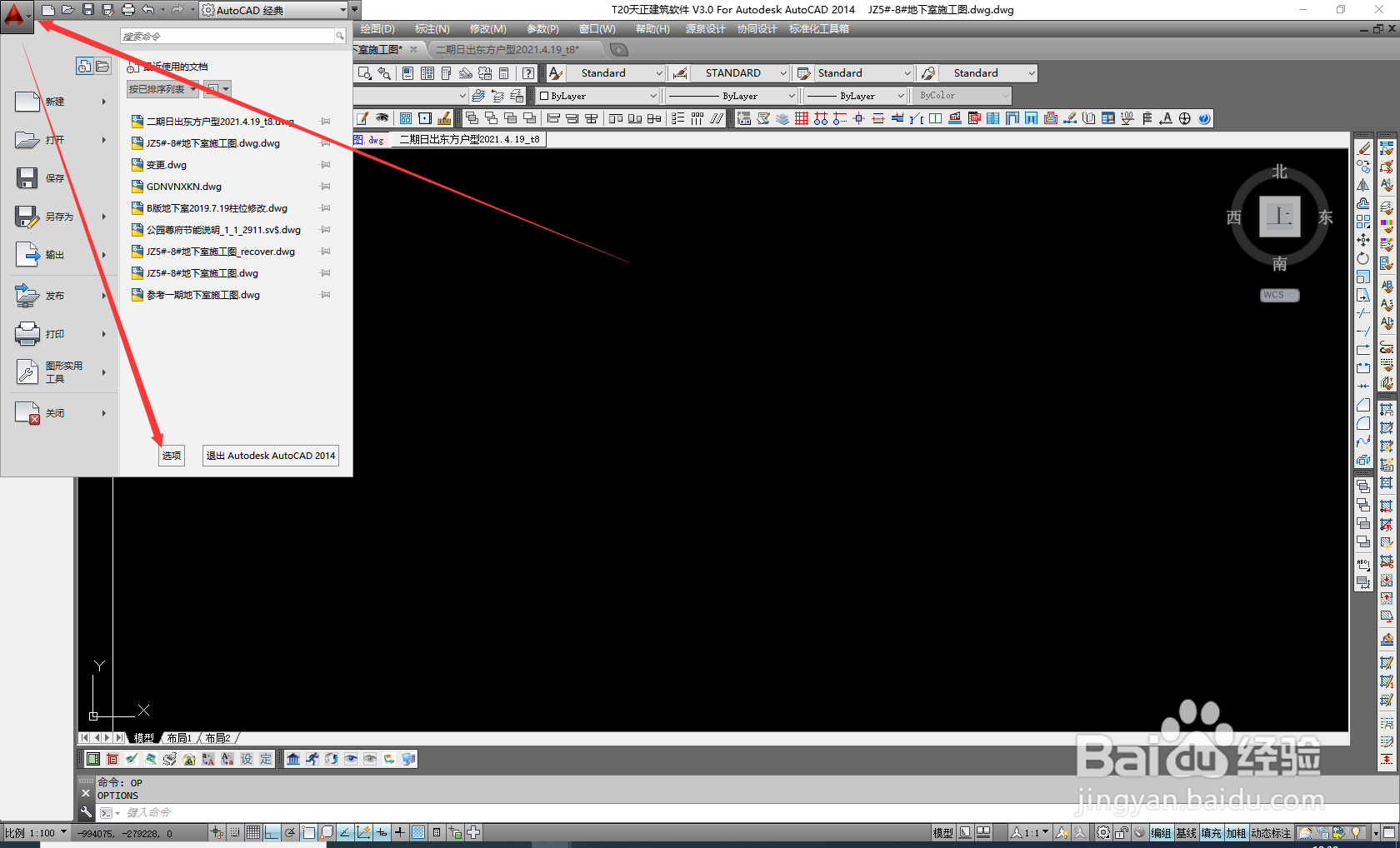1400x848 pixels.
Task: Click the 搜索命令 search input field
Action: [x=227, y=36]
